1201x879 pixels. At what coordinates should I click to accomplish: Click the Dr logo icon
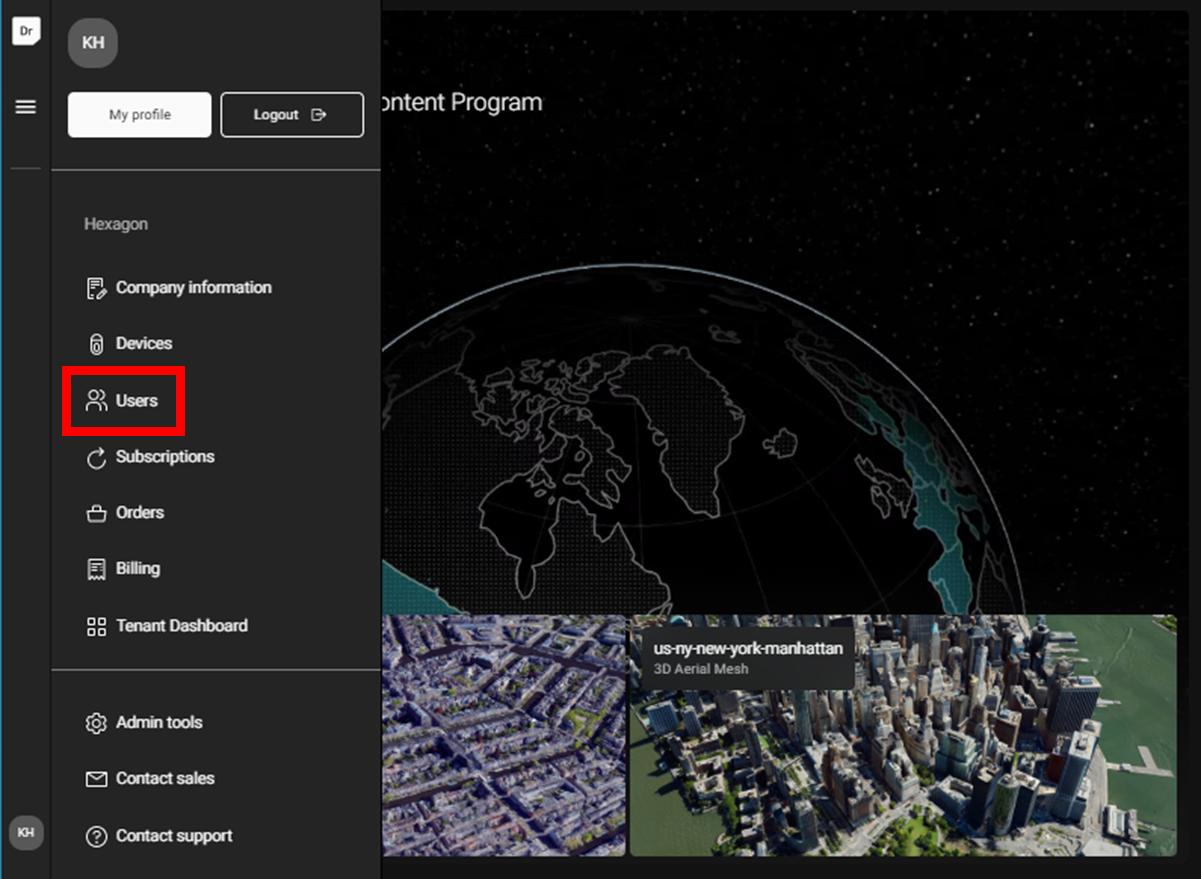26,31
